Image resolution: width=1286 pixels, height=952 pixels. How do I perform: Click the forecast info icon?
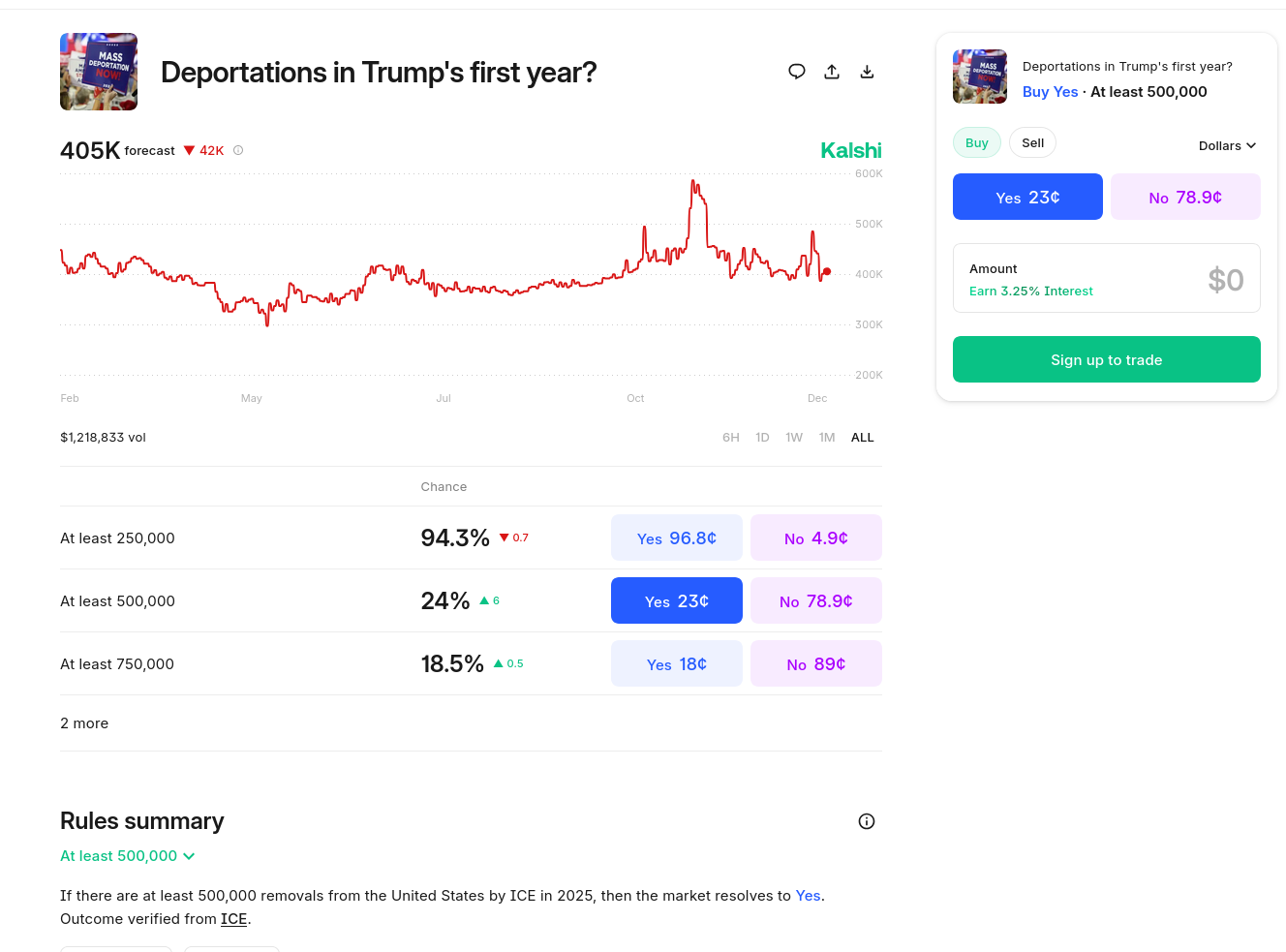[238, 150]
